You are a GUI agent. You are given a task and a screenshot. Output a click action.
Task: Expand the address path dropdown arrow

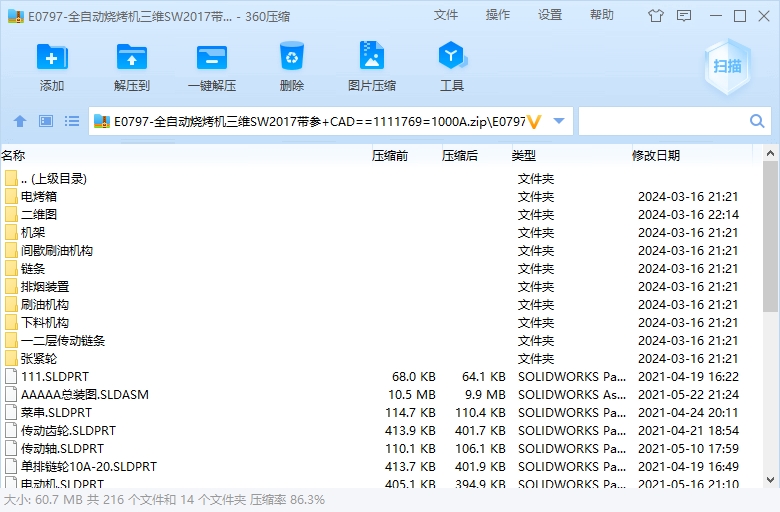559,121
